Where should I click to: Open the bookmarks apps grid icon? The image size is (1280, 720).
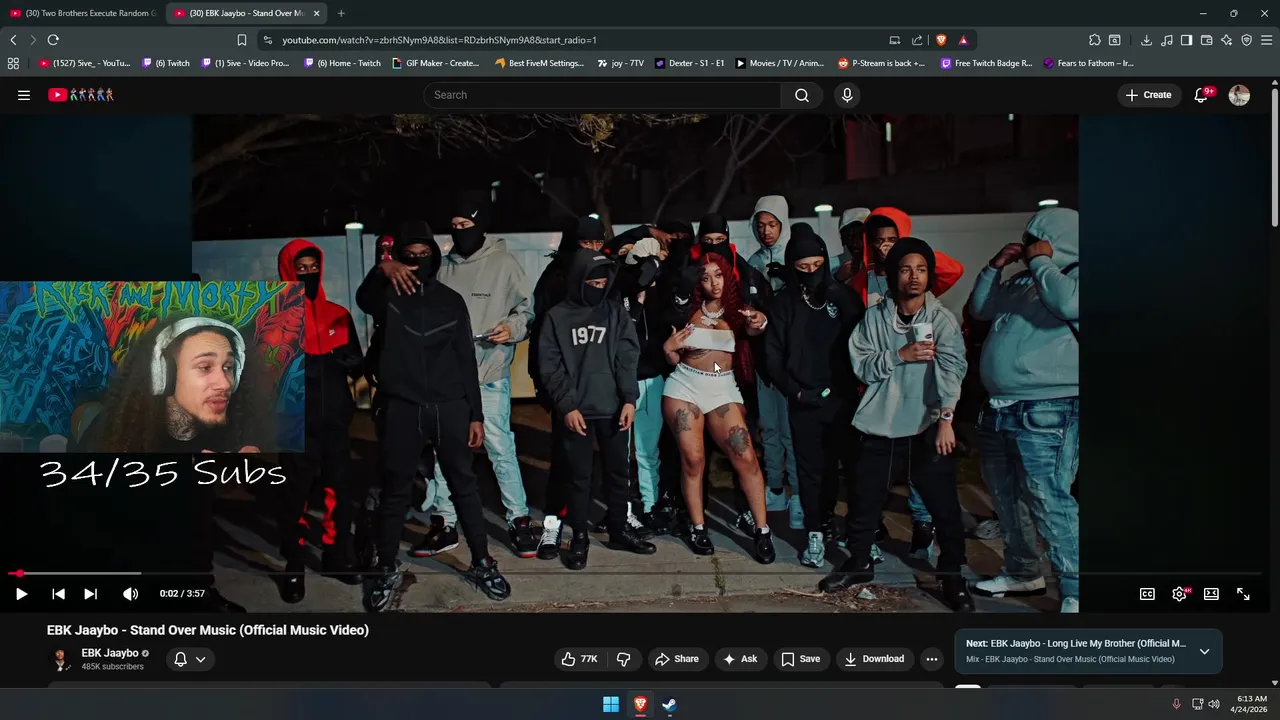[13, 63]
